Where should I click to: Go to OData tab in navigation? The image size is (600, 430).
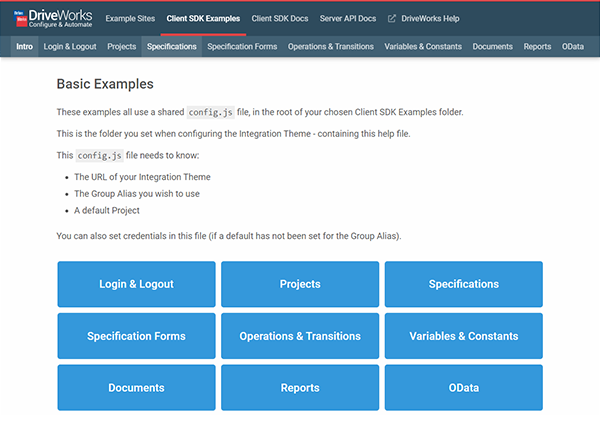coord(573,46)
